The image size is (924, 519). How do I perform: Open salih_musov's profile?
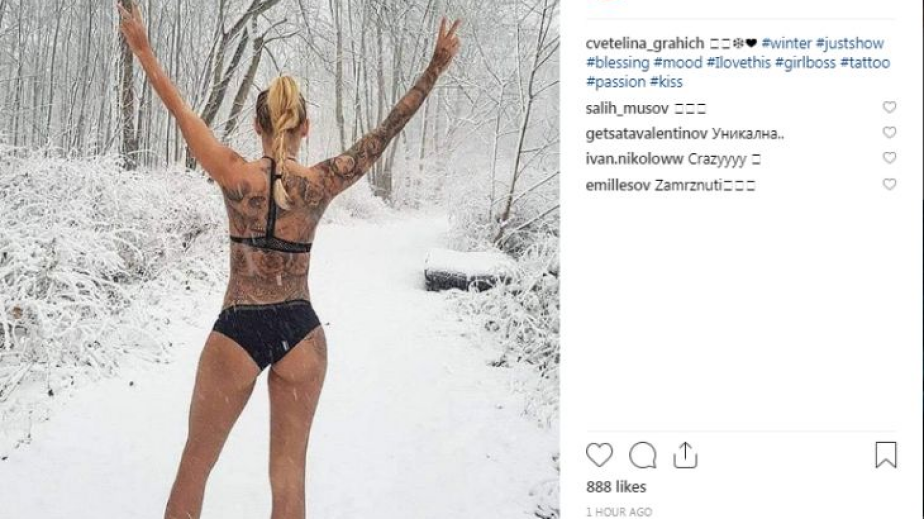[627, 108]
